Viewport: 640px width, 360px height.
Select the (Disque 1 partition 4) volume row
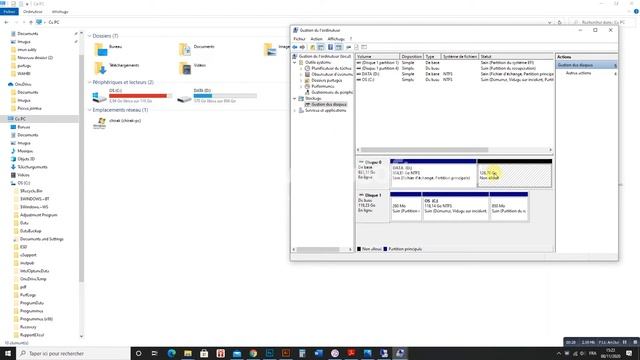coord(455,69)
